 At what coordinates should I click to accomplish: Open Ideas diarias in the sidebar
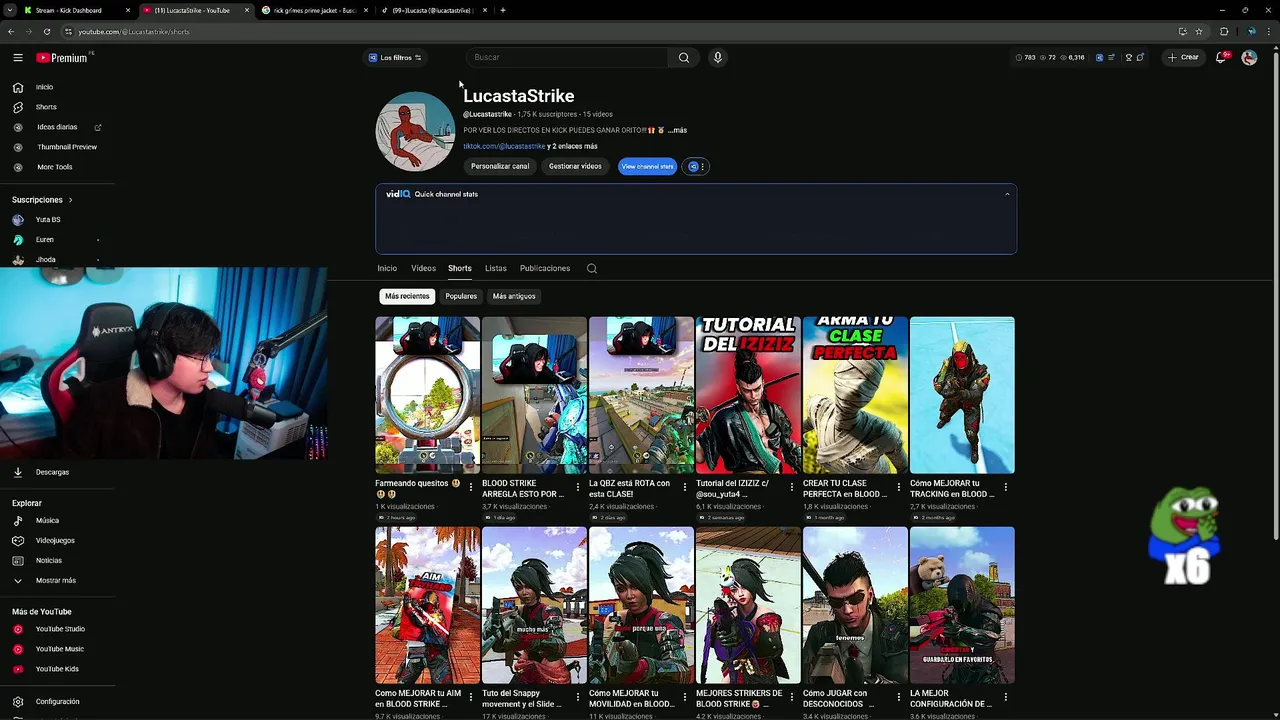click(57, 127)
